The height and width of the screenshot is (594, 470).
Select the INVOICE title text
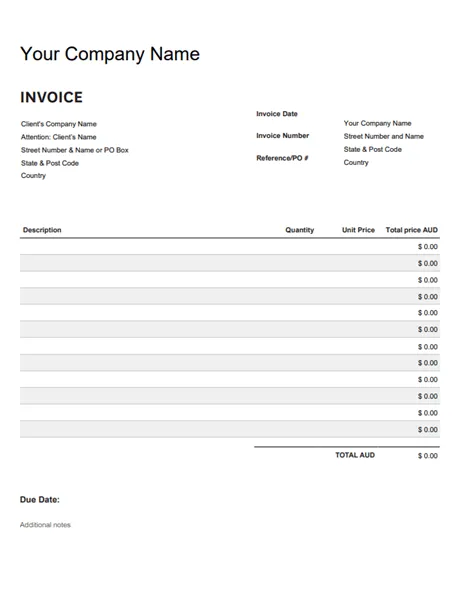tap(52, 97)
